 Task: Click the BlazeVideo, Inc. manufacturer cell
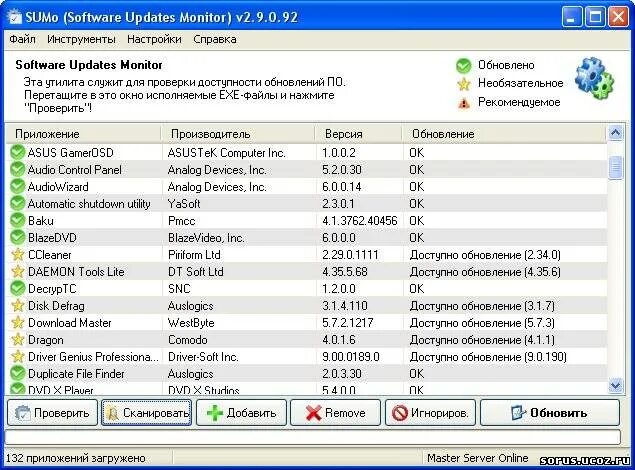(206, 238)
